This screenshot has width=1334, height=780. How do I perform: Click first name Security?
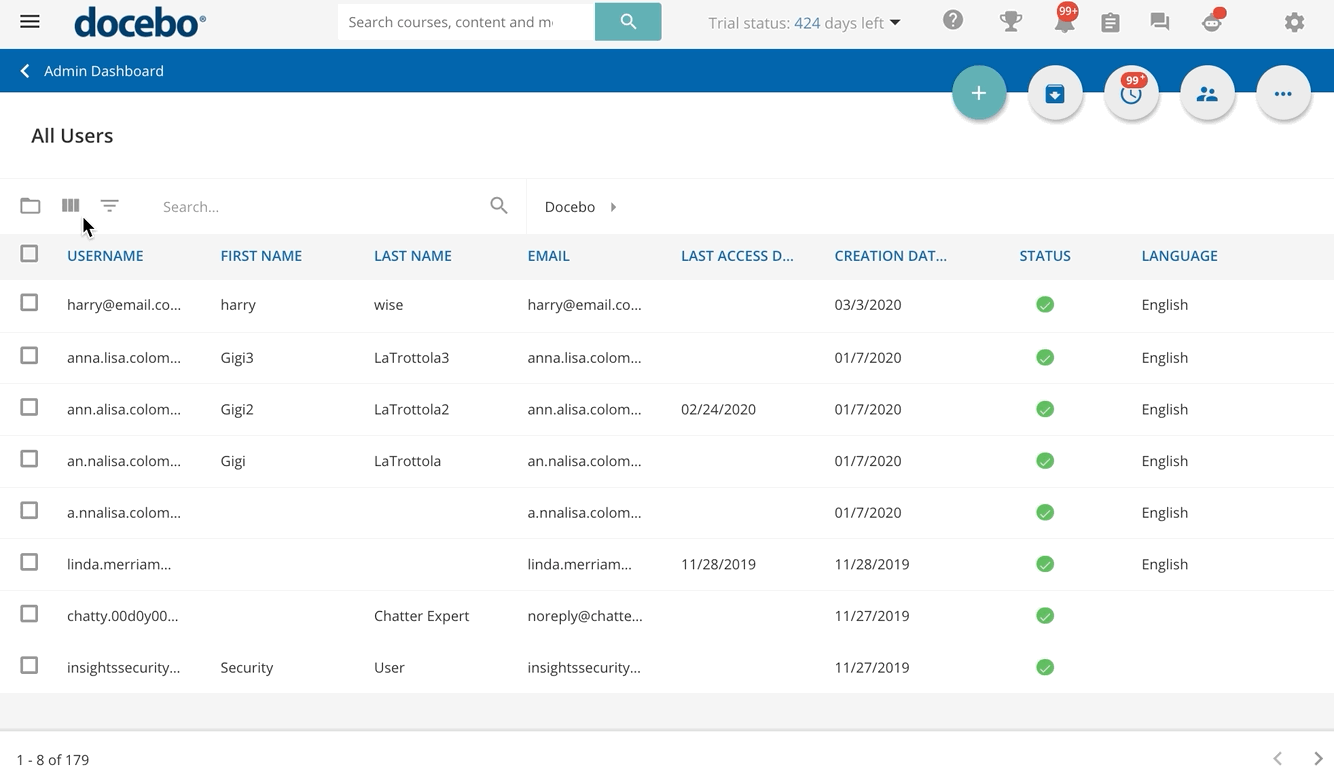[x=247, y=667]
